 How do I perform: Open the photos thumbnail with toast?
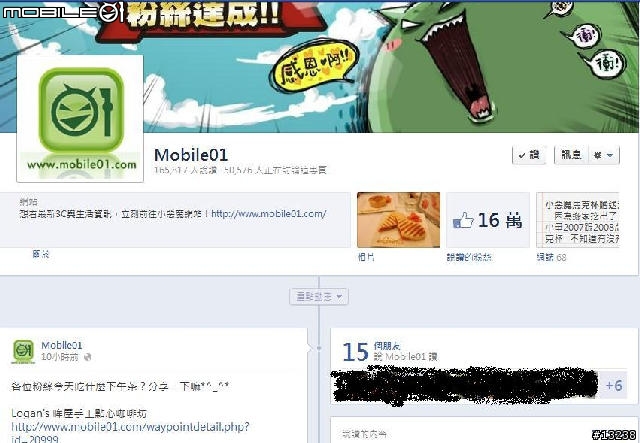click(398, 220)
